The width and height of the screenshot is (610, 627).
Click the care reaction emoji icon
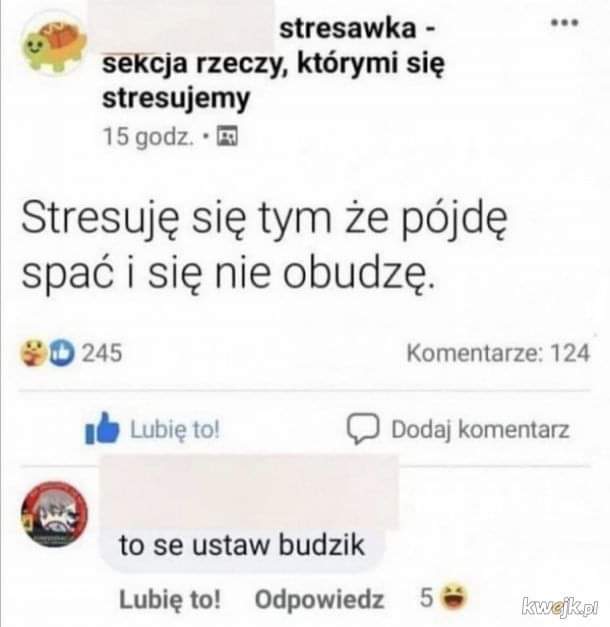coord(33,353)
